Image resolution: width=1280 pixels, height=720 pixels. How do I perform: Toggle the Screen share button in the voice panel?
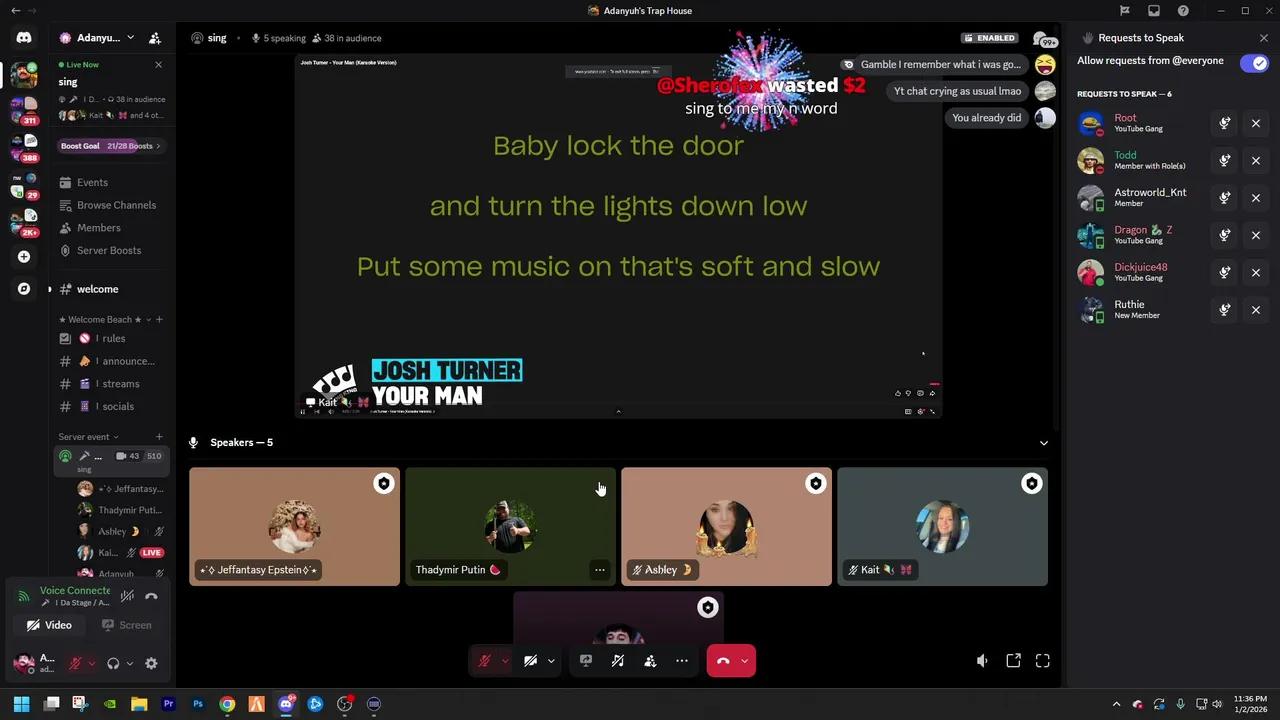tap(127, 625)
